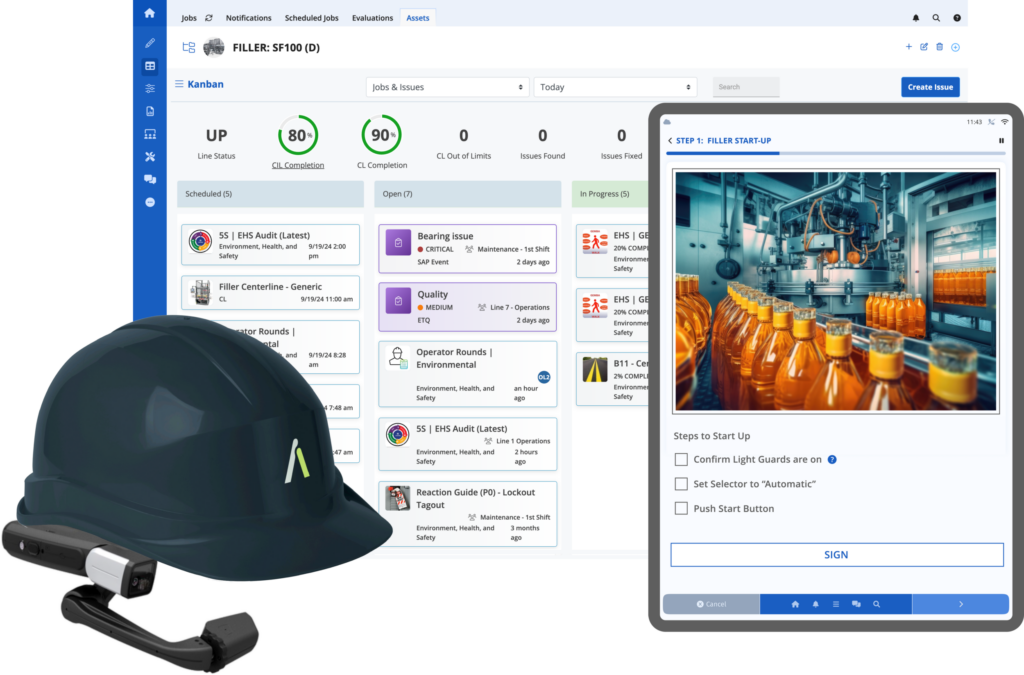
Task: Check Push Start Button
Action: [681, 509]
